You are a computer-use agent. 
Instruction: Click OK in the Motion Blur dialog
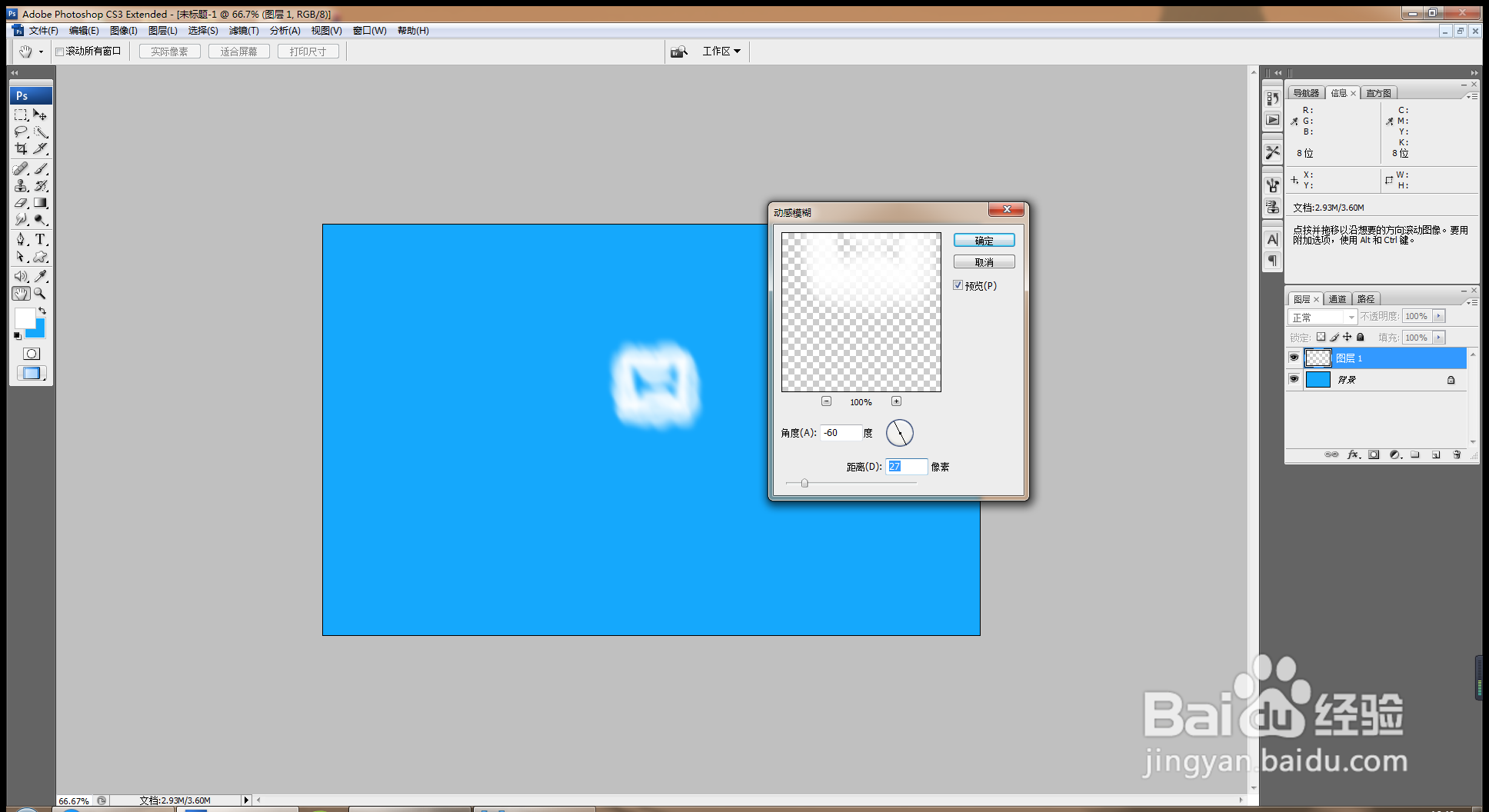pyautogui.click(x=984, y=241)
